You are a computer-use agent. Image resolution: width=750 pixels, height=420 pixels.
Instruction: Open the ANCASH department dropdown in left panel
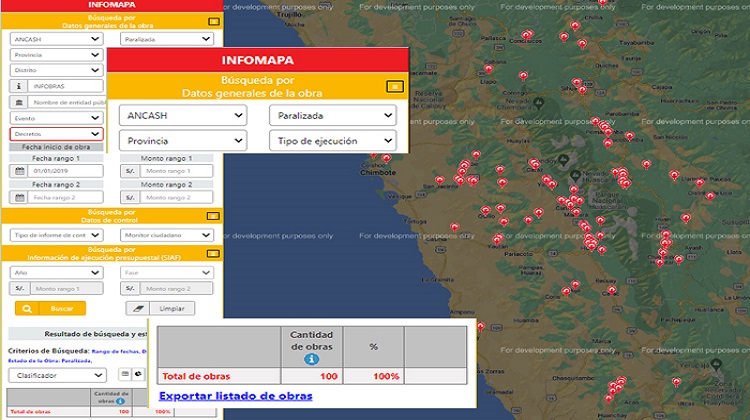tap(56, 39)
